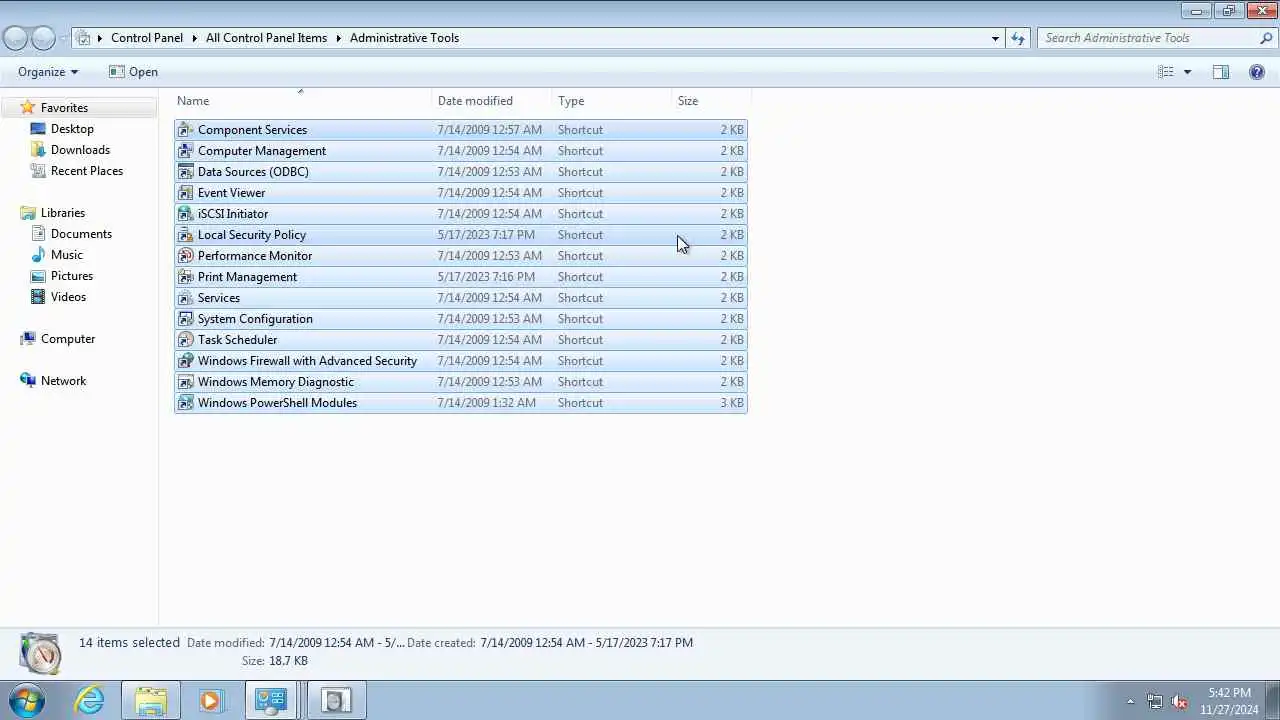Expand the Control Panel breadcrumb arrow
1280x720 pixels.
194,38
